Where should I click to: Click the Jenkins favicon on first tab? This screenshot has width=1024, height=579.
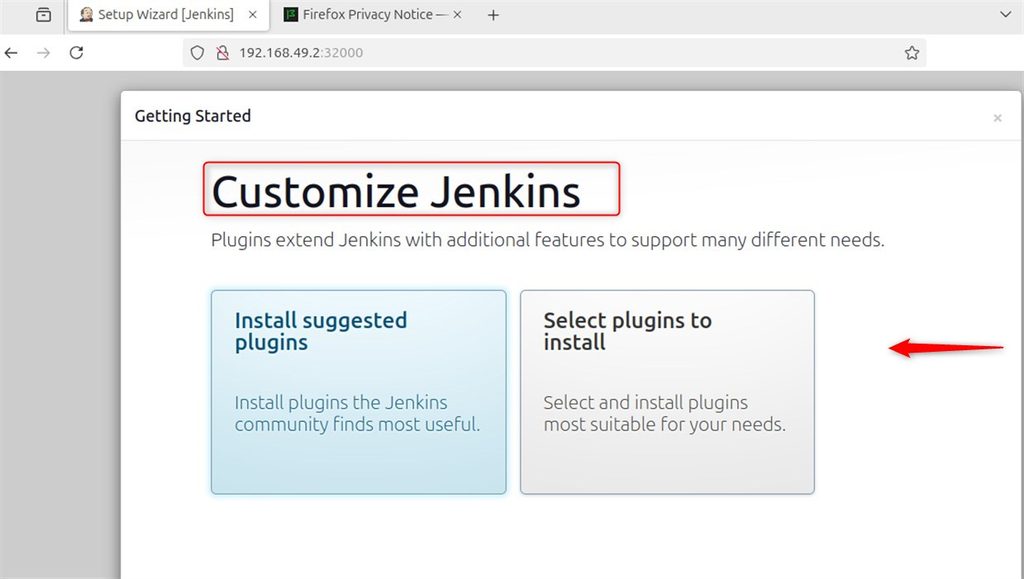(x=86, y=14)
